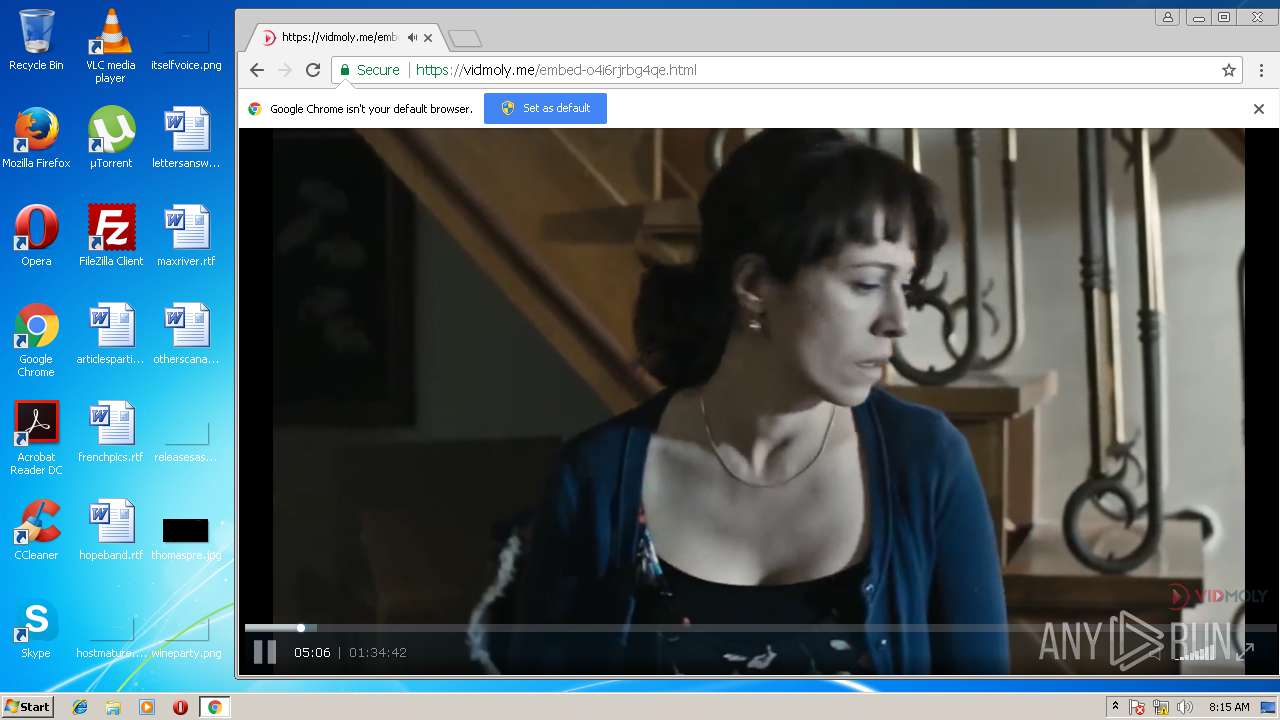Adjust the player volume bars
Viewport: 1280px width, 720px height.
pyautogui.click(x=1195, y=652)
